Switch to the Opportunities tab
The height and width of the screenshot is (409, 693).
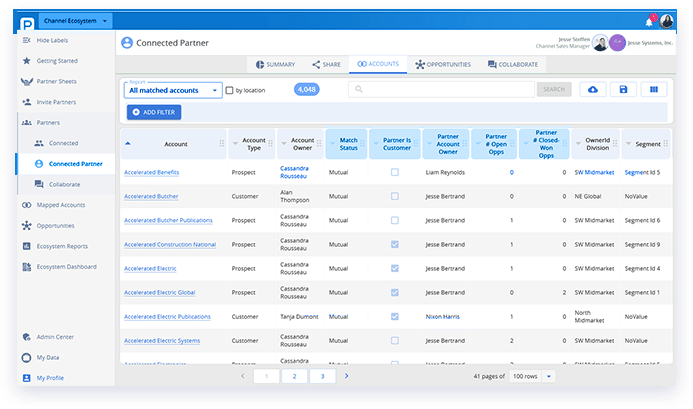[x=443, y=65]
